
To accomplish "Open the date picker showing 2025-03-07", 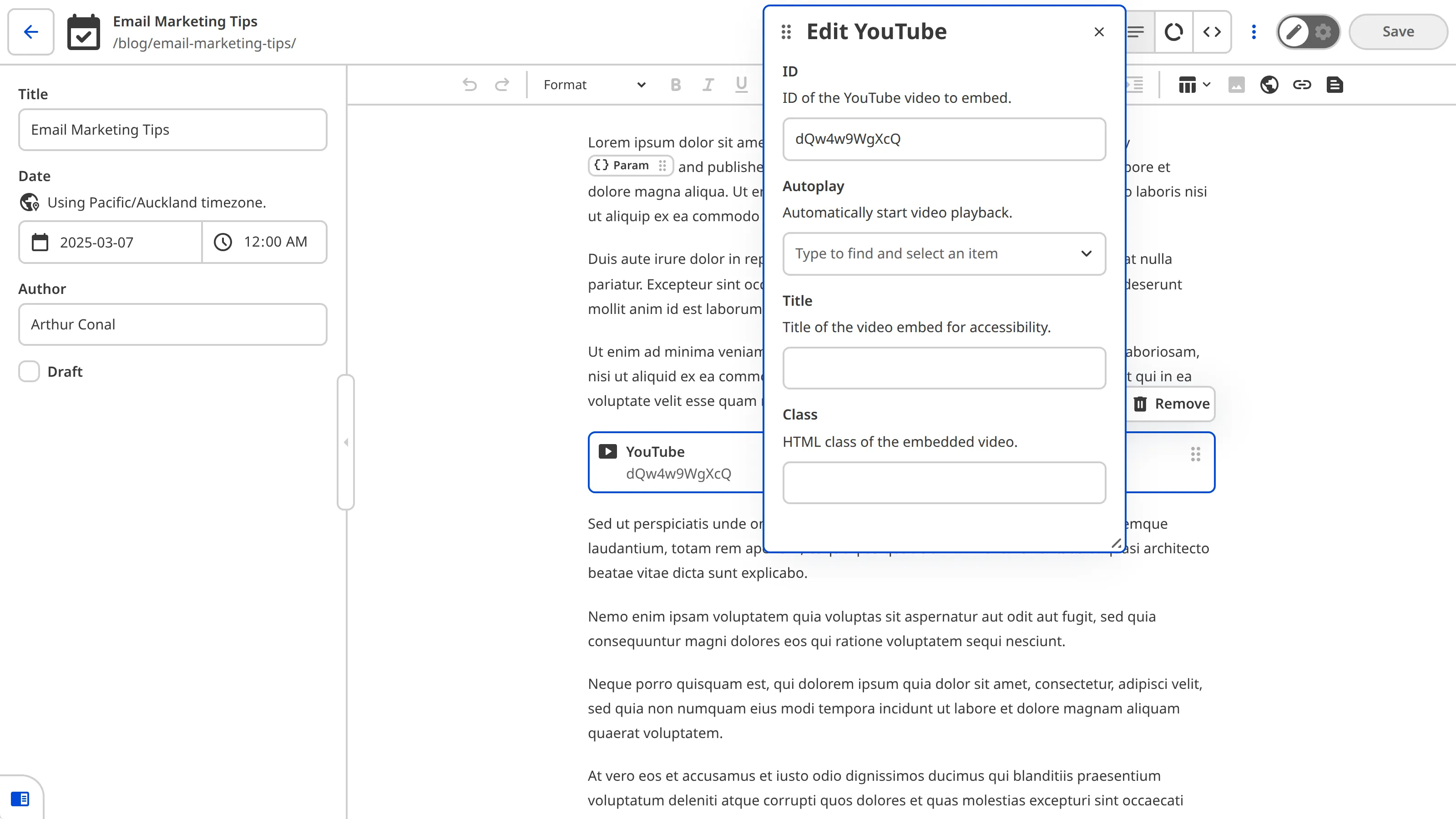I will (x=110, y=243).
